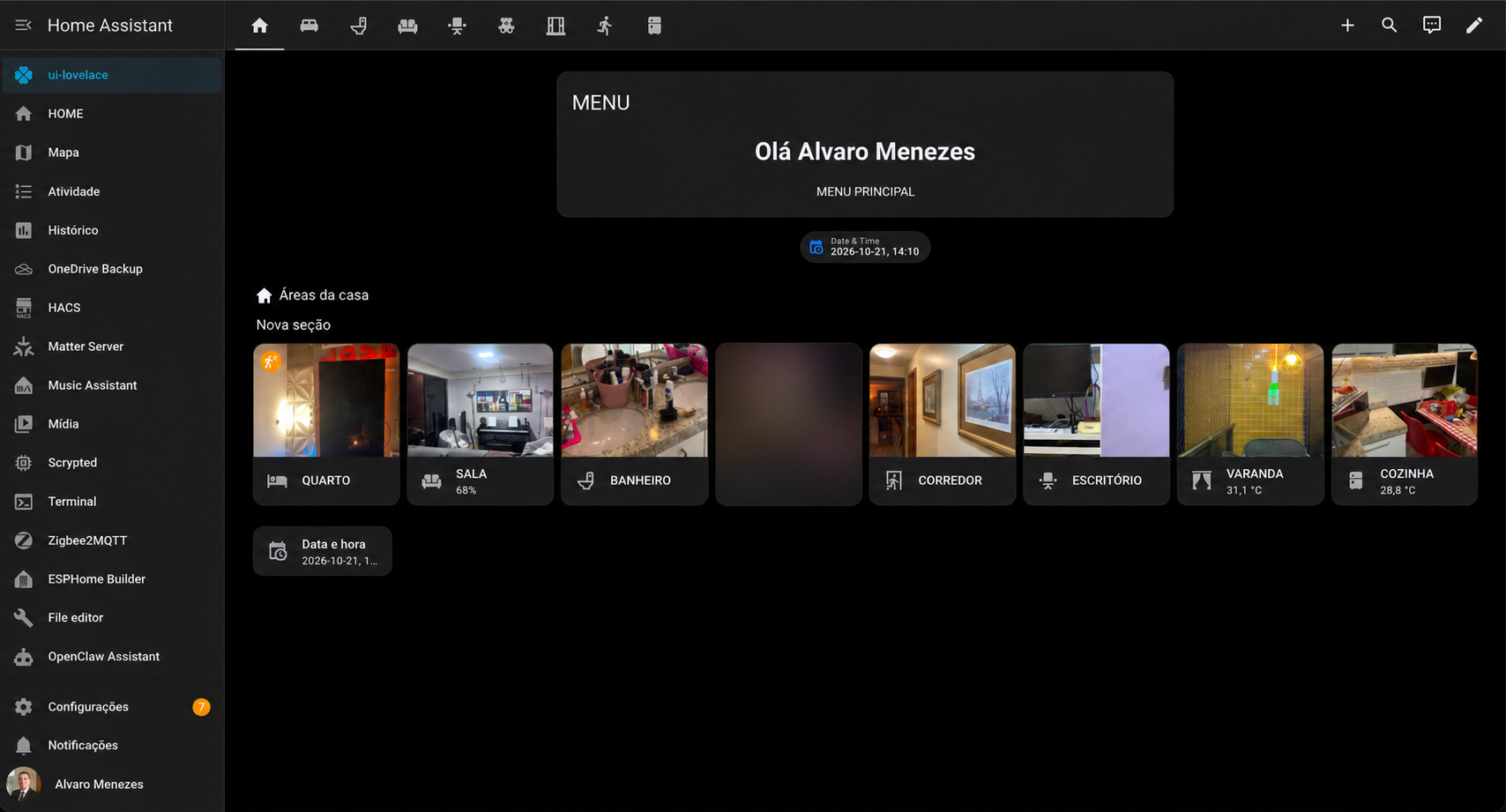Image resolution: width=1506 pixels, height=812 pixels.
Task: Click the Date & Time badge chip
Action: point(864,247)
